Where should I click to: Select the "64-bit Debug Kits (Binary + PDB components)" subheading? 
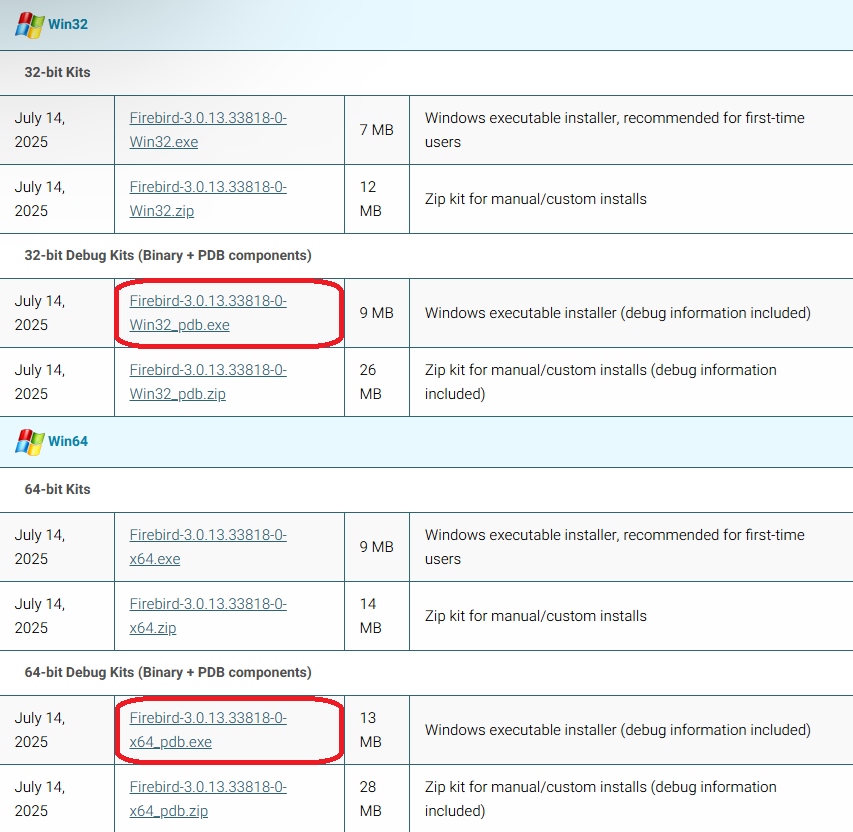click(x=168, y=673)
